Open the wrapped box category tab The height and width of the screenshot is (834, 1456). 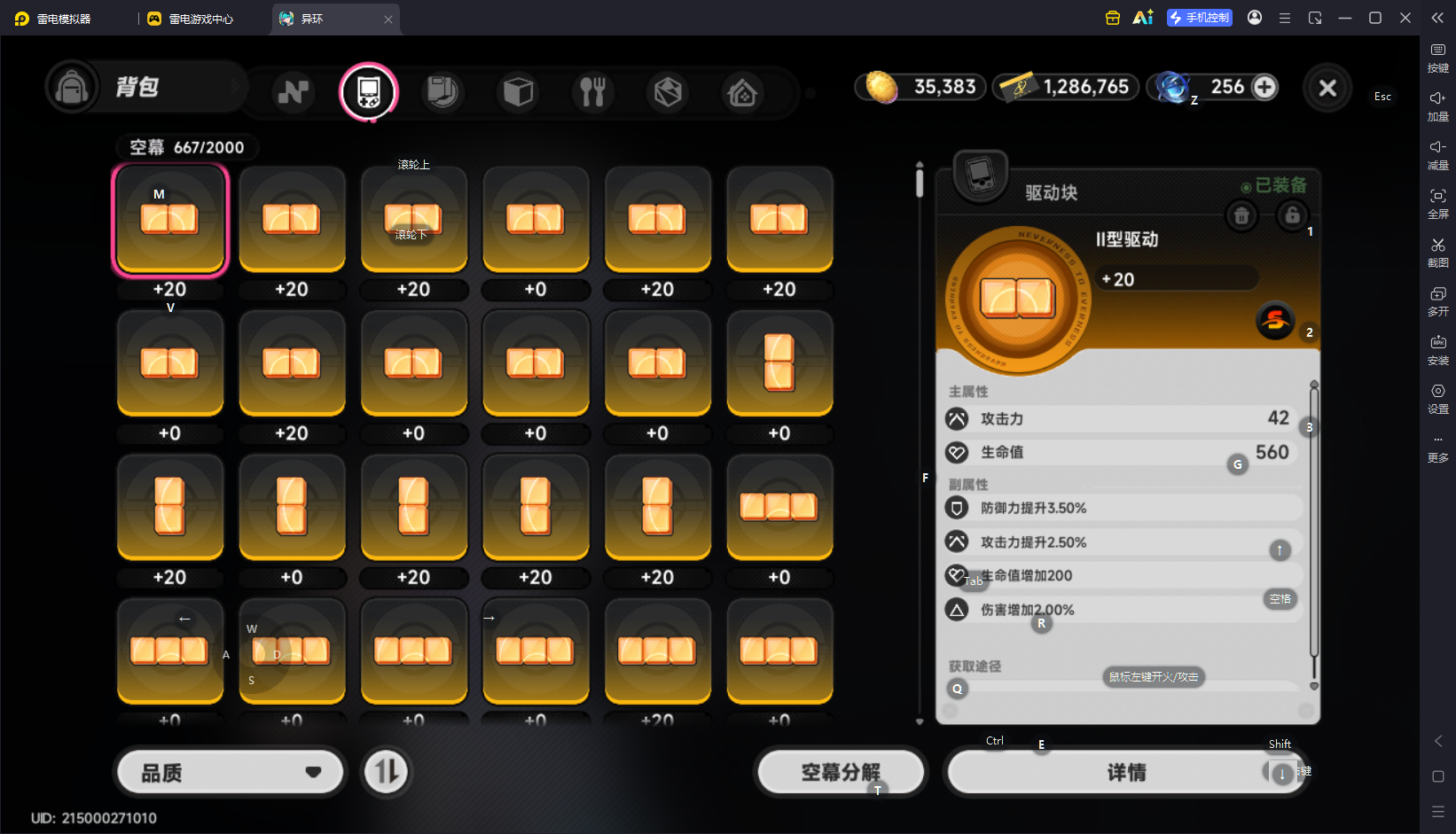click(x=668, y=91)
